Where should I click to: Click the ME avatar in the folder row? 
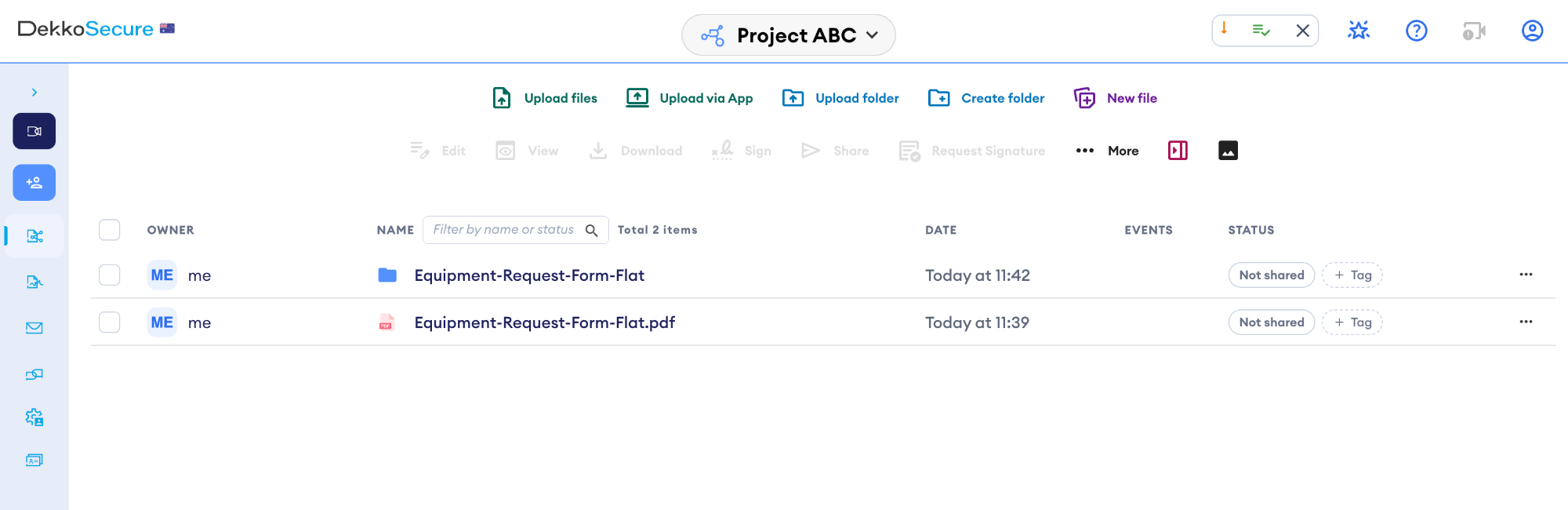[162, 275]
